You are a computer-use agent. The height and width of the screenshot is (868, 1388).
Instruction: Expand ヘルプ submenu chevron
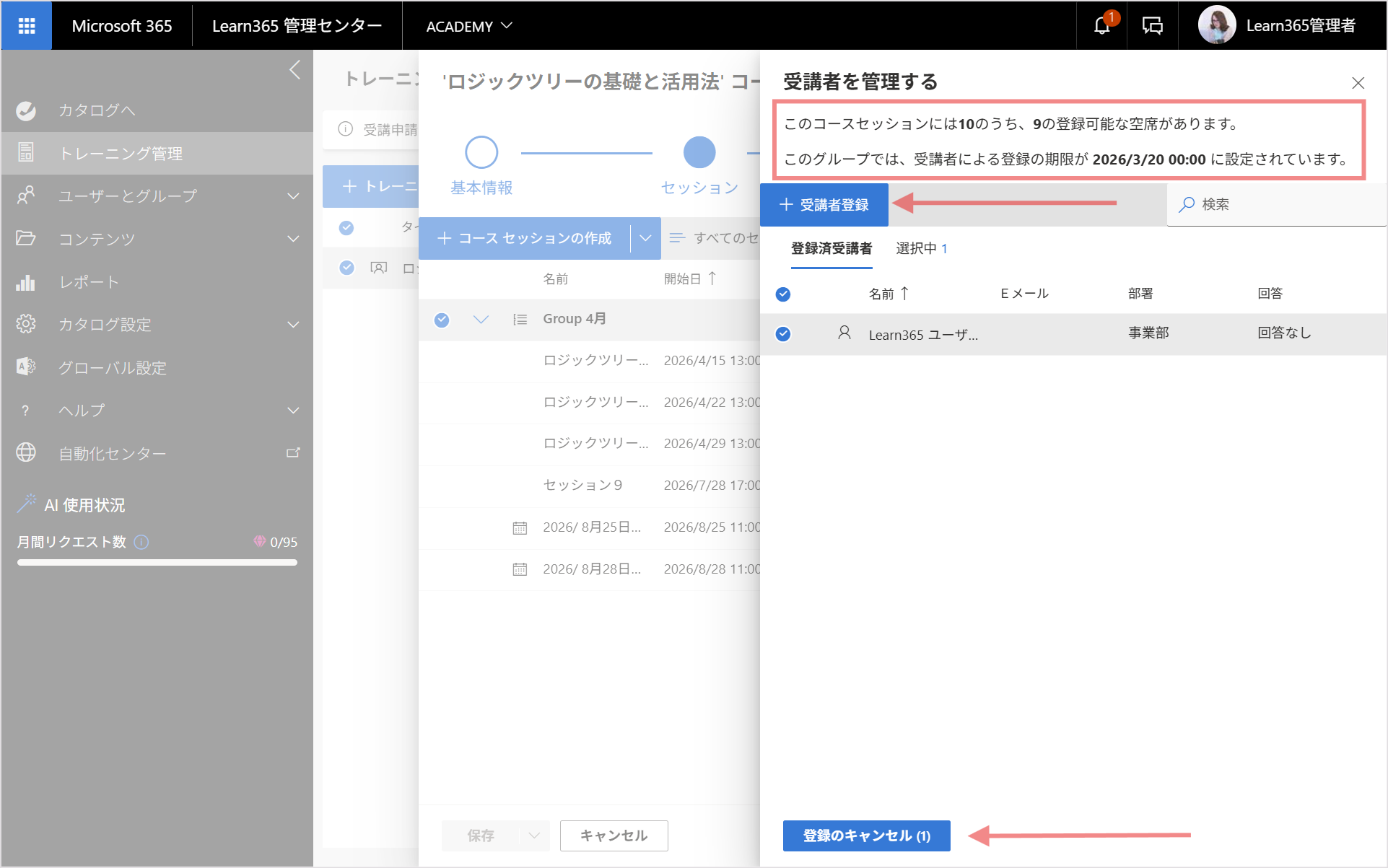point(293,411)
